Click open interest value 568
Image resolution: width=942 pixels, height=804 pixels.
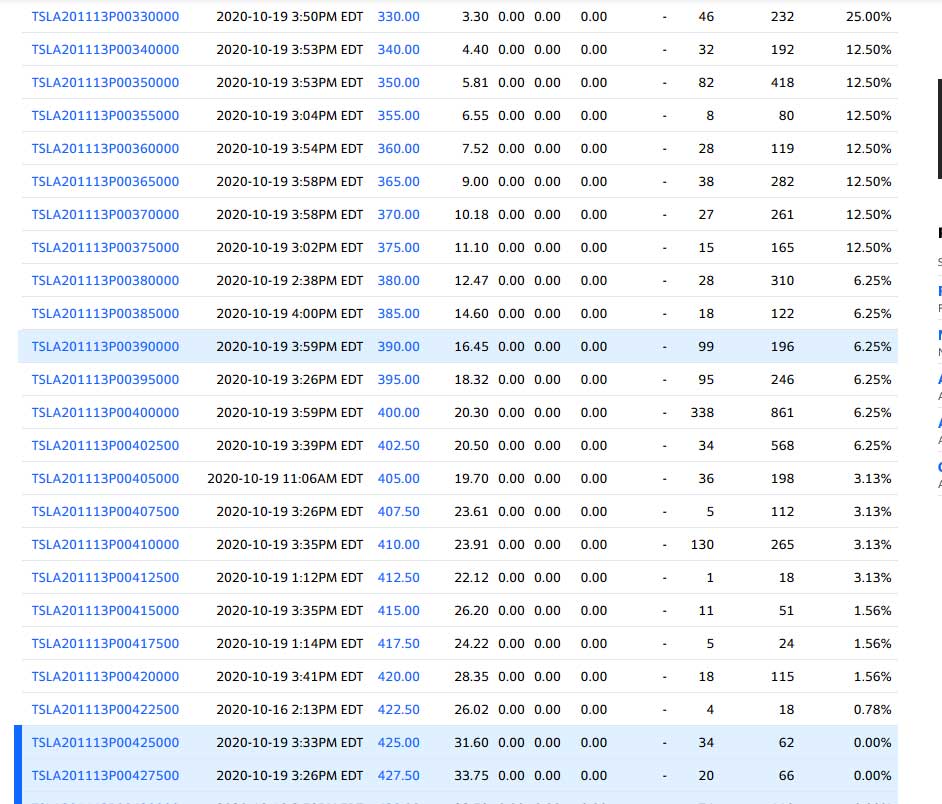click(x=782, y=446)
